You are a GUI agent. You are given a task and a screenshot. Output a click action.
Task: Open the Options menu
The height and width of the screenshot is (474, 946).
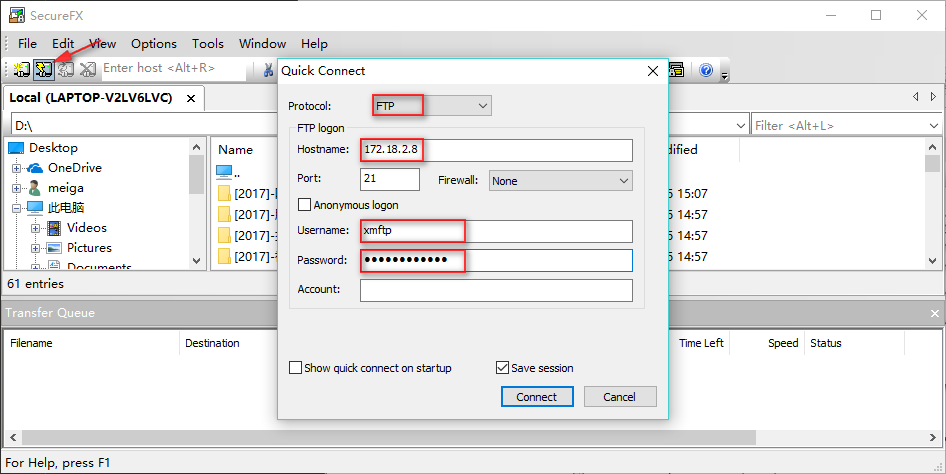point(154,43)
